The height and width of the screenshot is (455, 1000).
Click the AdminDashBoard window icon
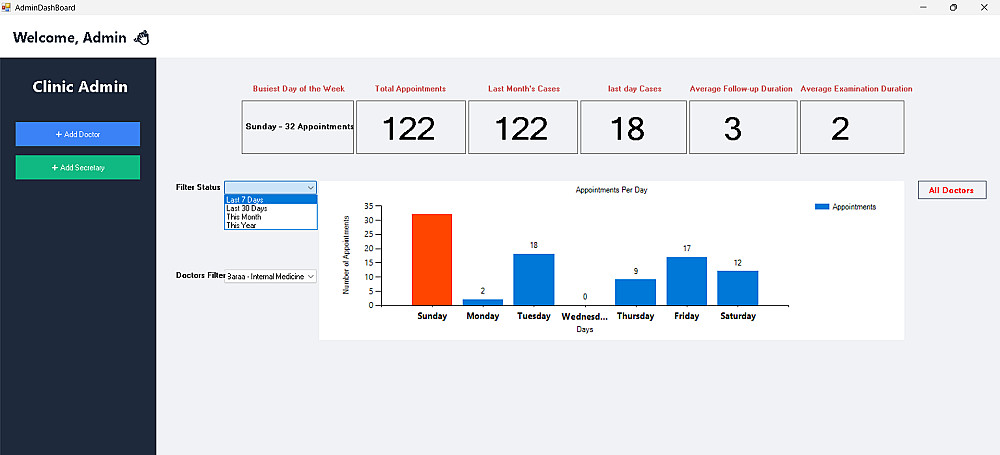point(6,8)
